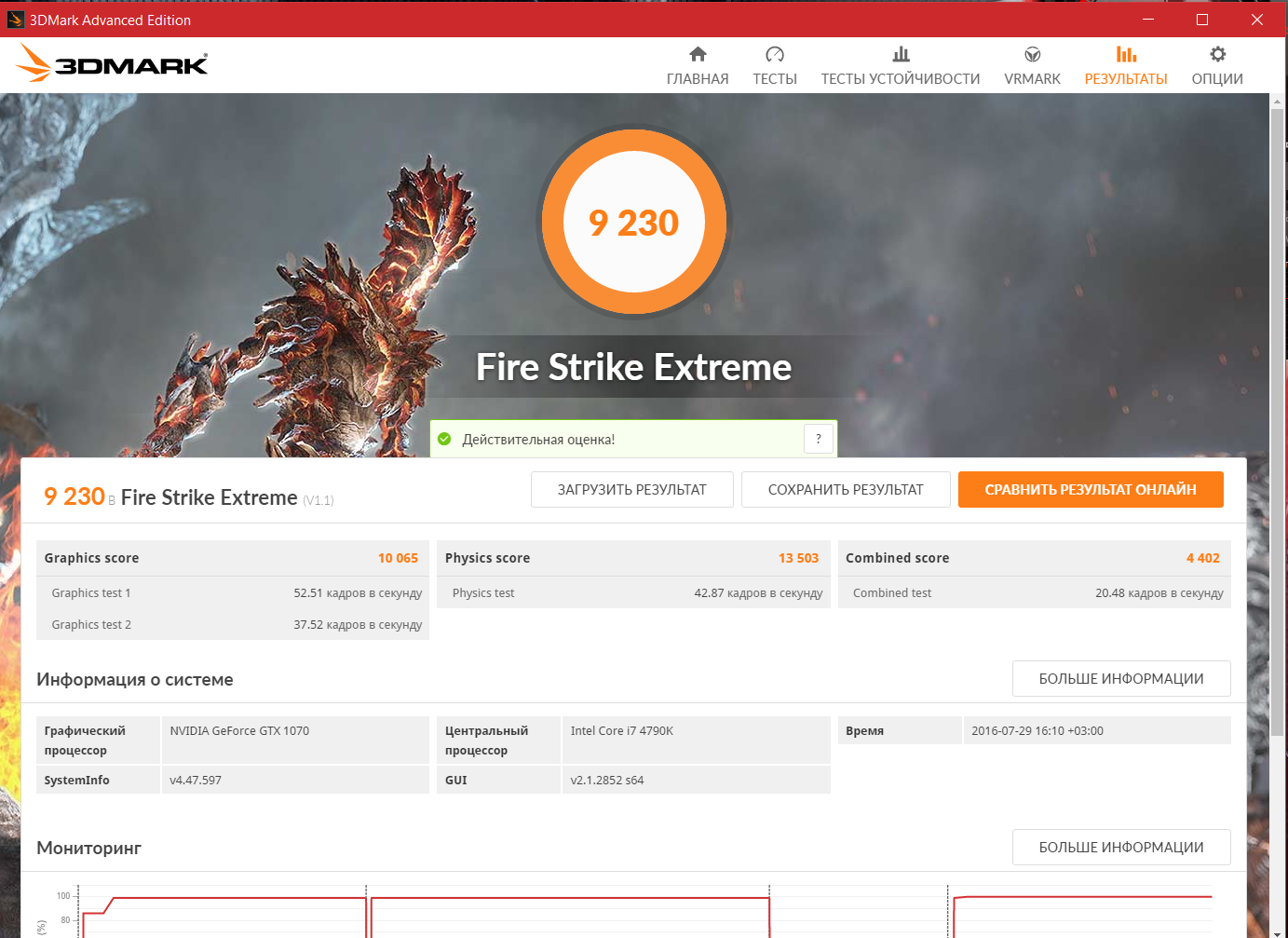Open help with the question mark button

(x=818, y=439)
